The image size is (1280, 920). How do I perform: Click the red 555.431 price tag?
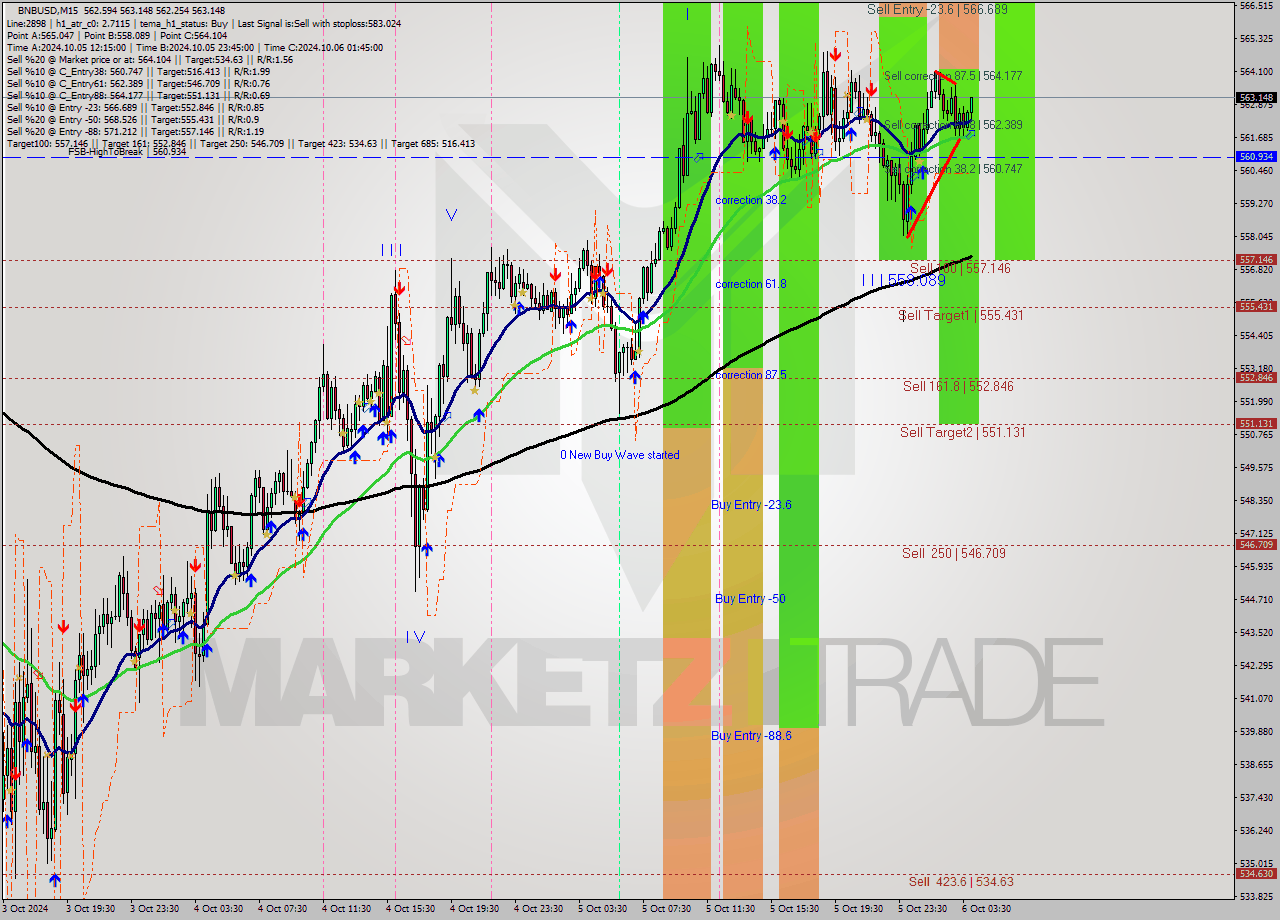[x=1256, y=307]
